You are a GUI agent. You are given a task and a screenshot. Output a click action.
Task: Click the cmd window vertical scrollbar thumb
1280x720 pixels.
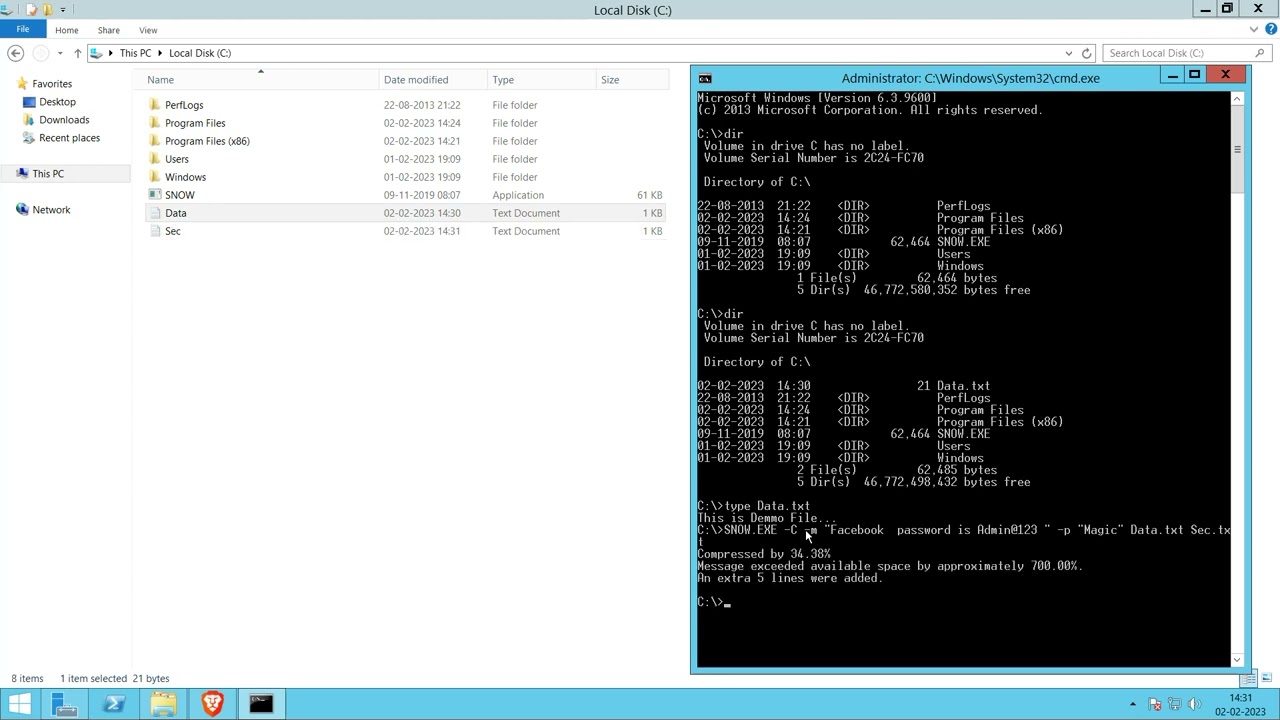[x=1237, y=150]
